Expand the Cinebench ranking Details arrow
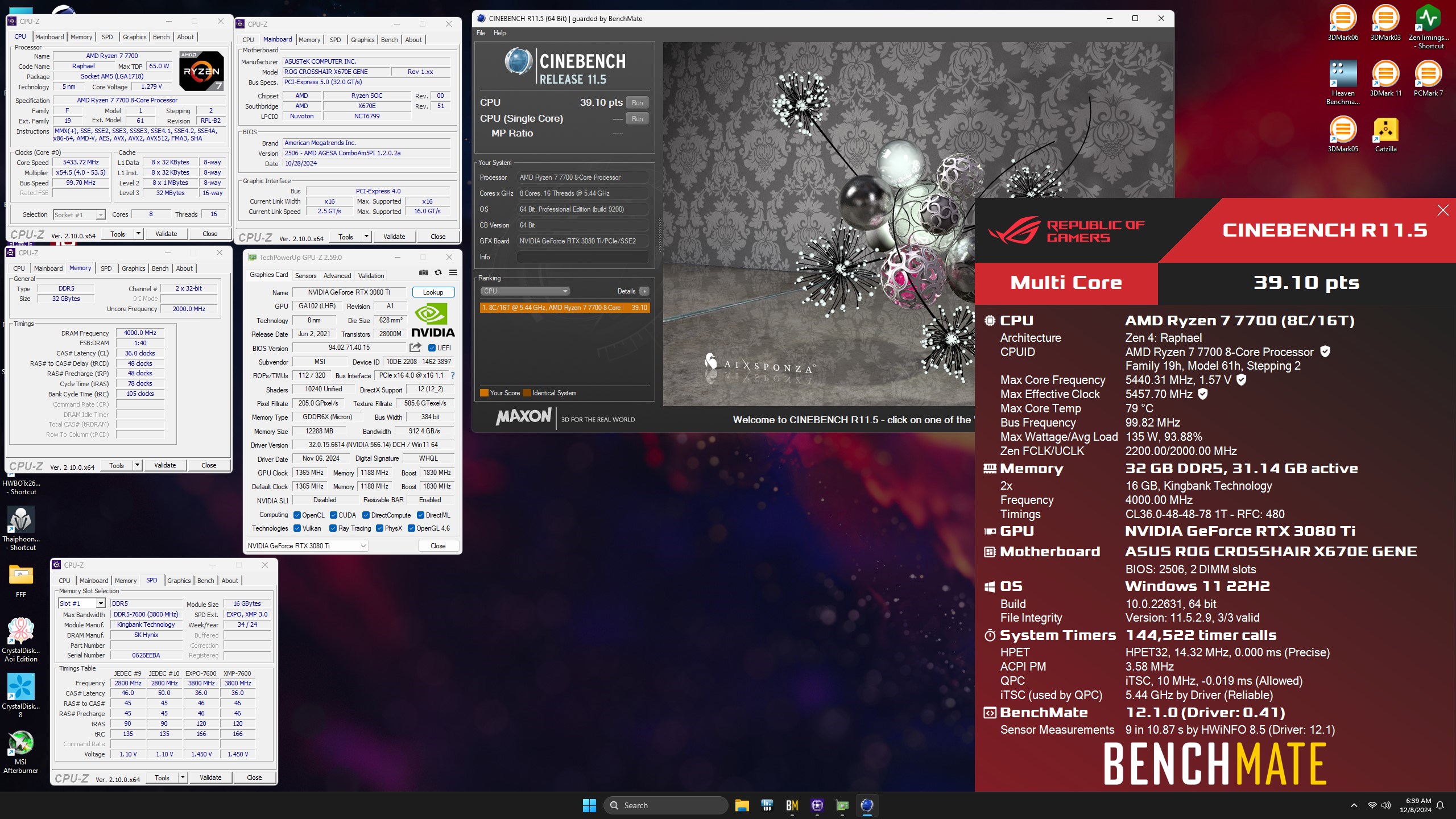The height and width of the screenshot is (819, 1456). click(644, 291)
